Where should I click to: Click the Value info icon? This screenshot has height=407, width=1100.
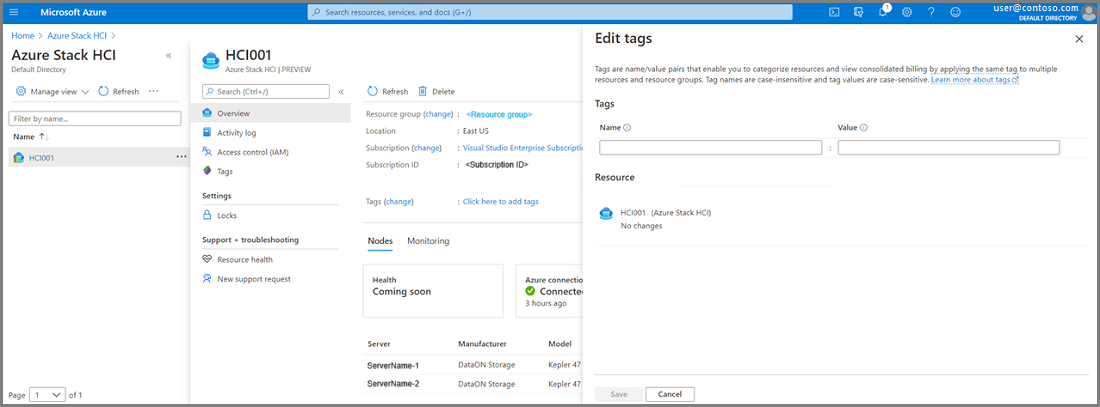[864, 128]
